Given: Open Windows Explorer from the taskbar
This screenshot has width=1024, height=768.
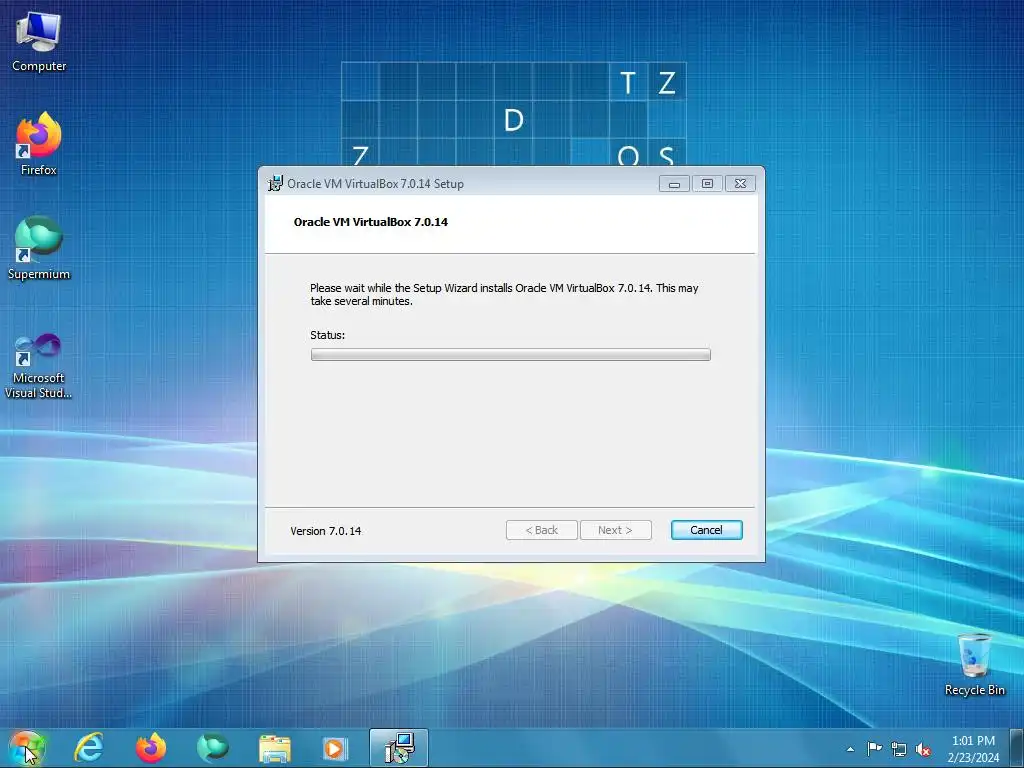Looking at the screenshot, I should [x=275, y=748].
